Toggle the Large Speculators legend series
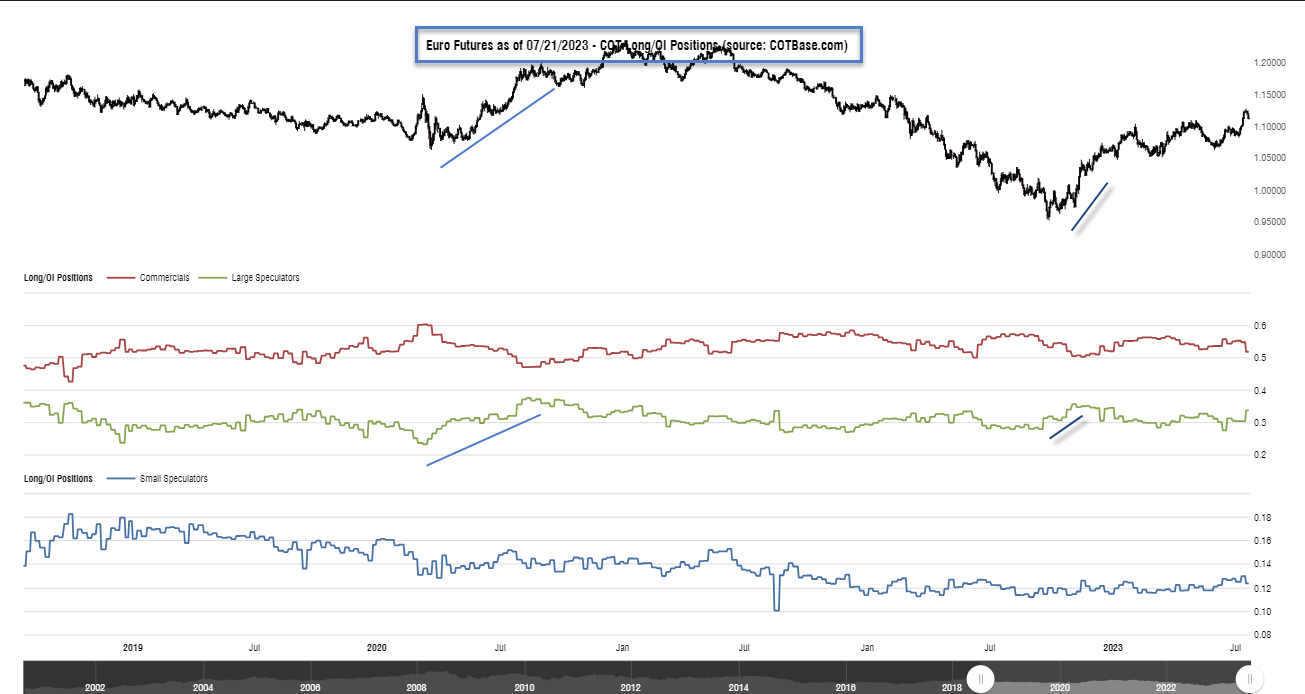The image size is (1305, 694). (x=265, y=278)
